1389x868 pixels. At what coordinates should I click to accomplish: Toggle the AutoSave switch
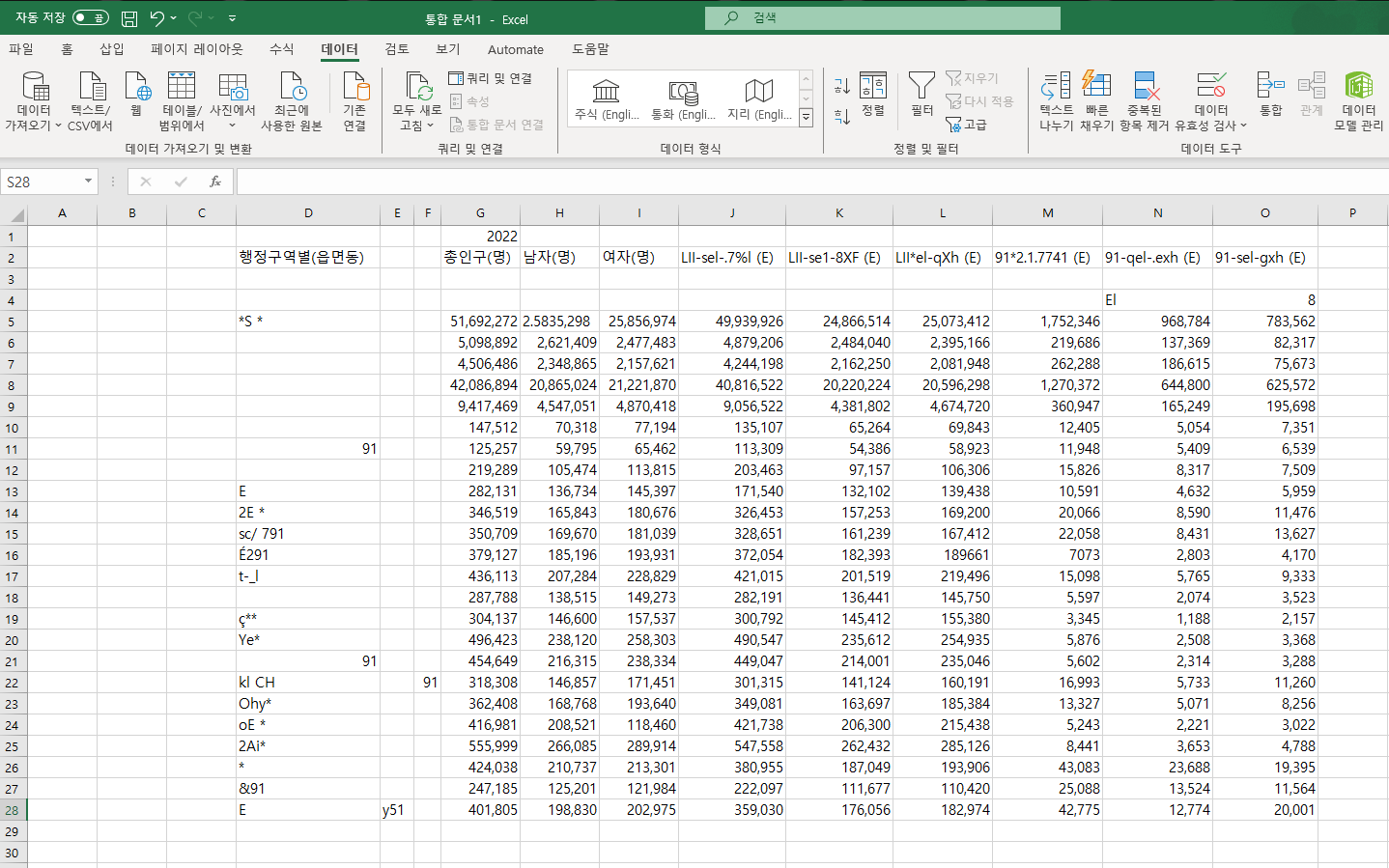(91, 17)
